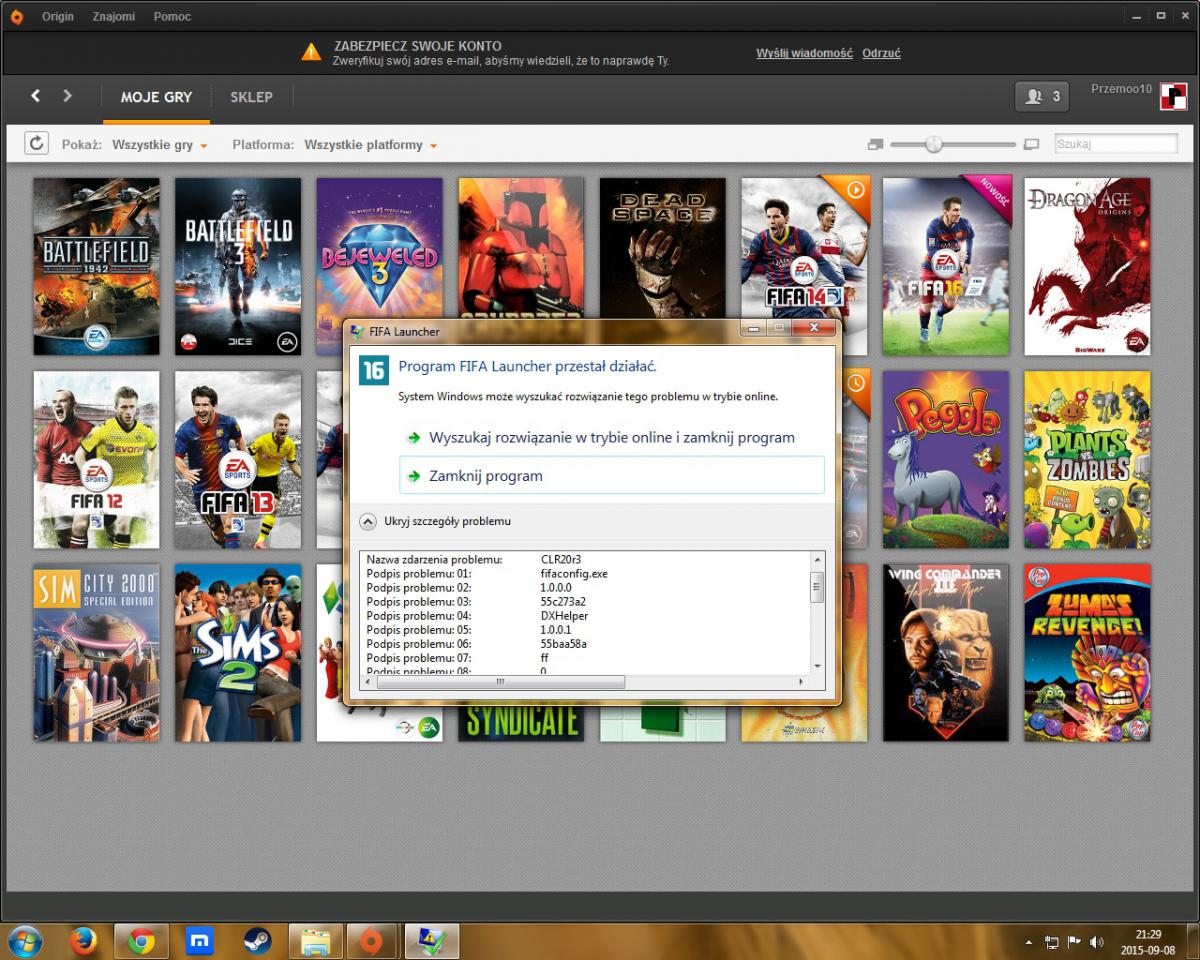Close the FIFA Launcher error dialog
Viewport: 1200px width, 960px height.
coord(814,328)
